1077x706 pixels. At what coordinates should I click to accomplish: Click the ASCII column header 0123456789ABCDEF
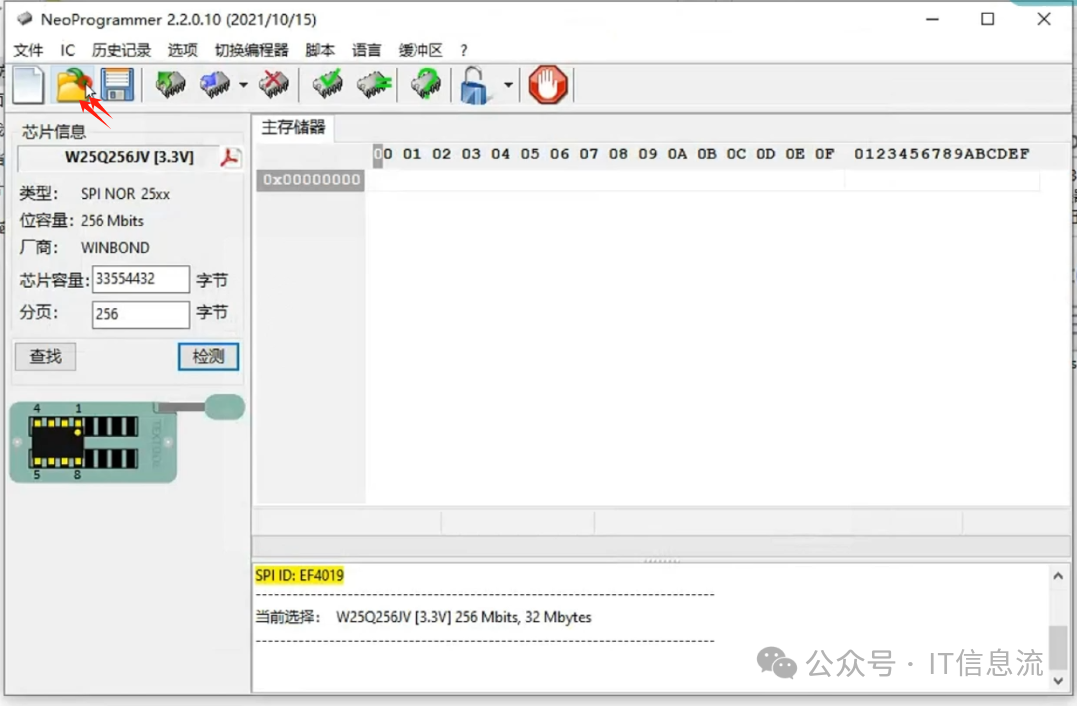tap(942, 154)
